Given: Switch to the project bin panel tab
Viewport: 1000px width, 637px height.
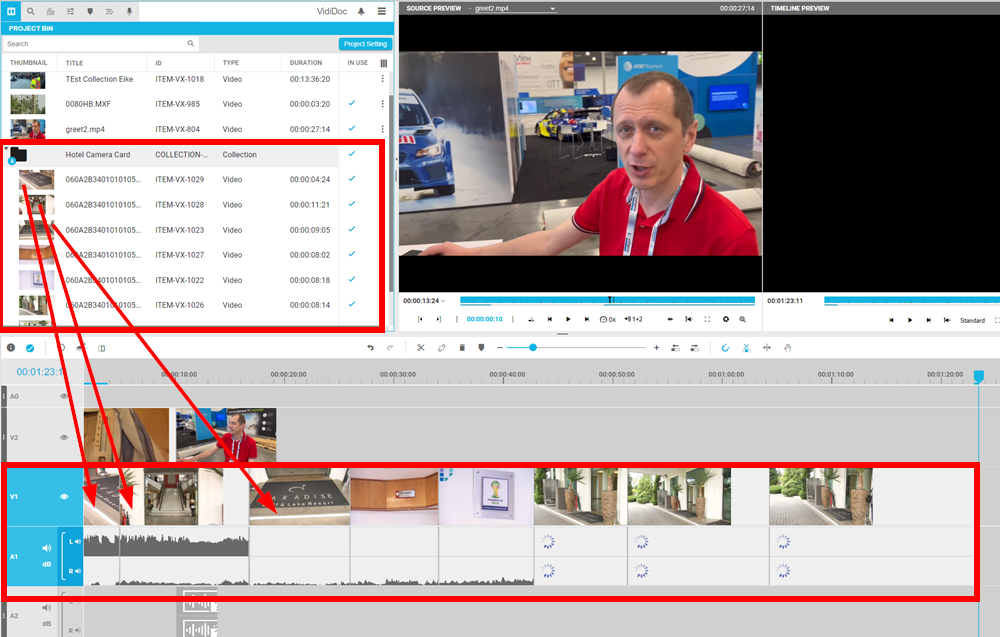Looking at the screenshot, I should 11,11.
